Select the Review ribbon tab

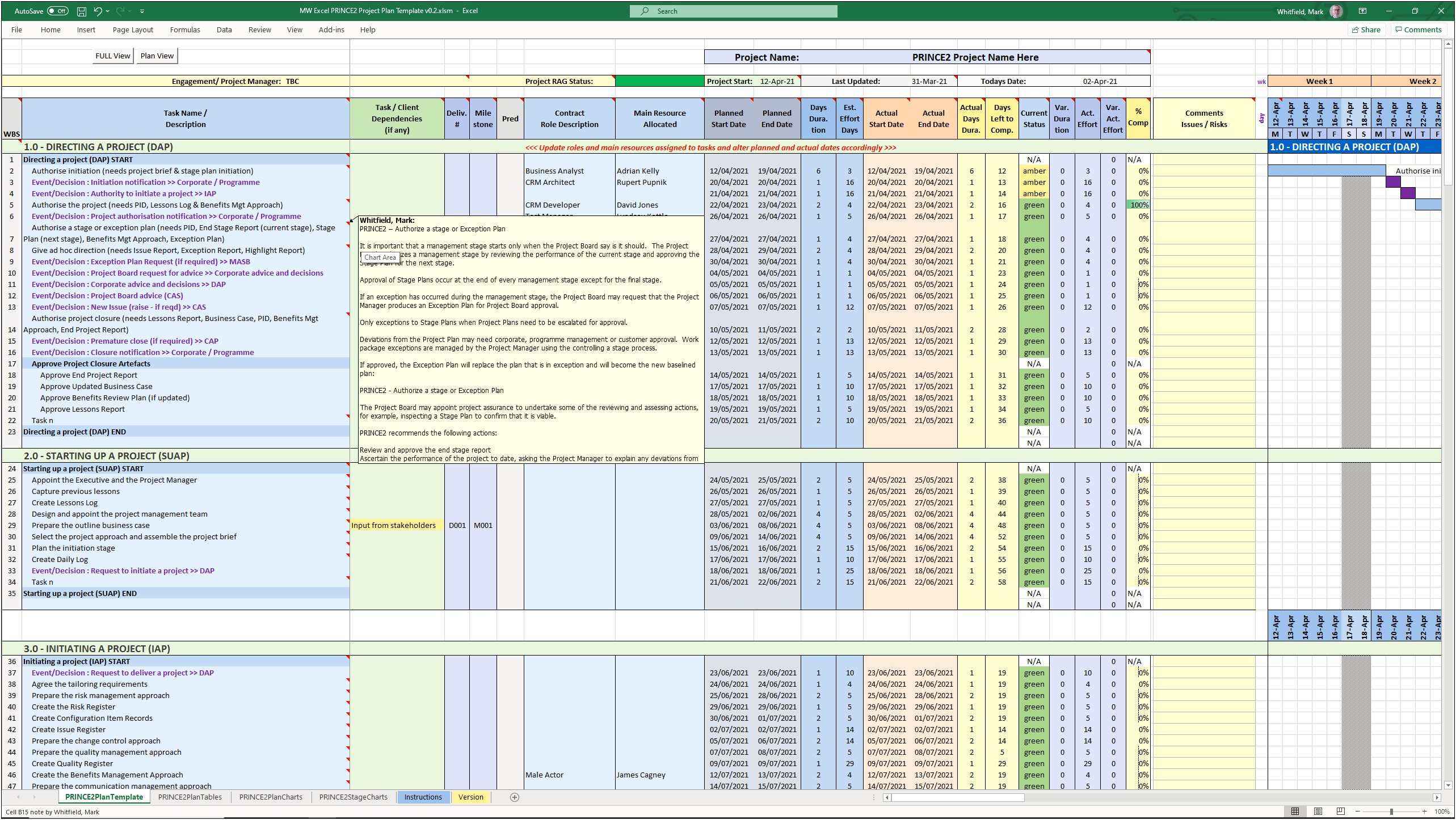tap(259, 29)
